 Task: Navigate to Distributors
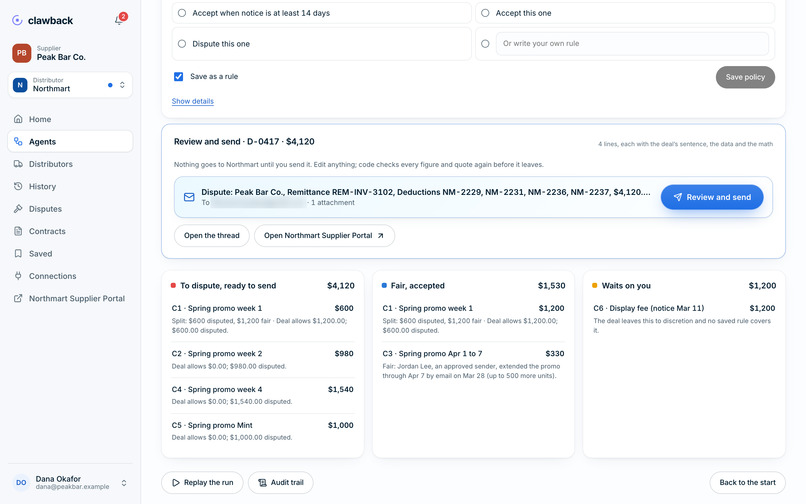70,164
